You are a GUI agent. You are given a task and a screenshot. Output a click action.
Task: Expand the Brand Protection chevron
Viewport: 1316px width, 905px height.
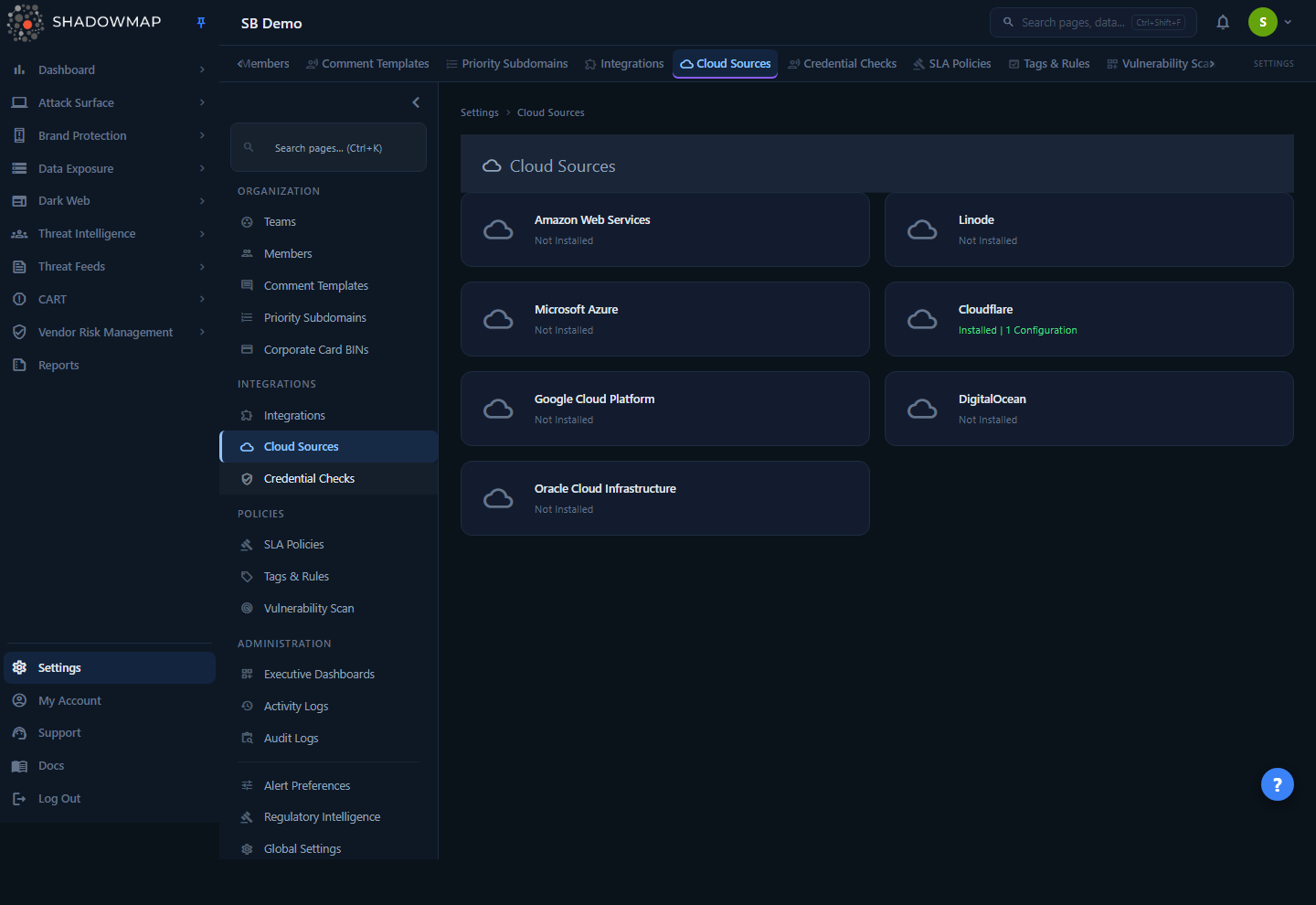tap(202, 135)
